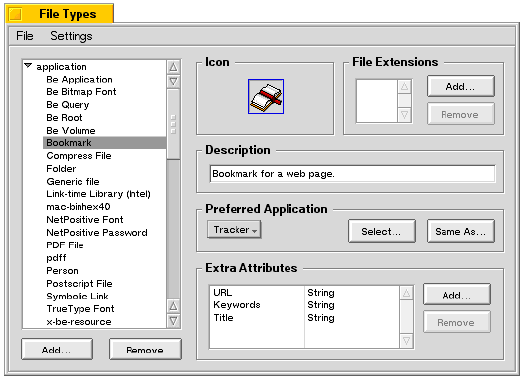This screenshot has width=524, height=380.
Task: Open the File menu
Action: click(25, 36)
